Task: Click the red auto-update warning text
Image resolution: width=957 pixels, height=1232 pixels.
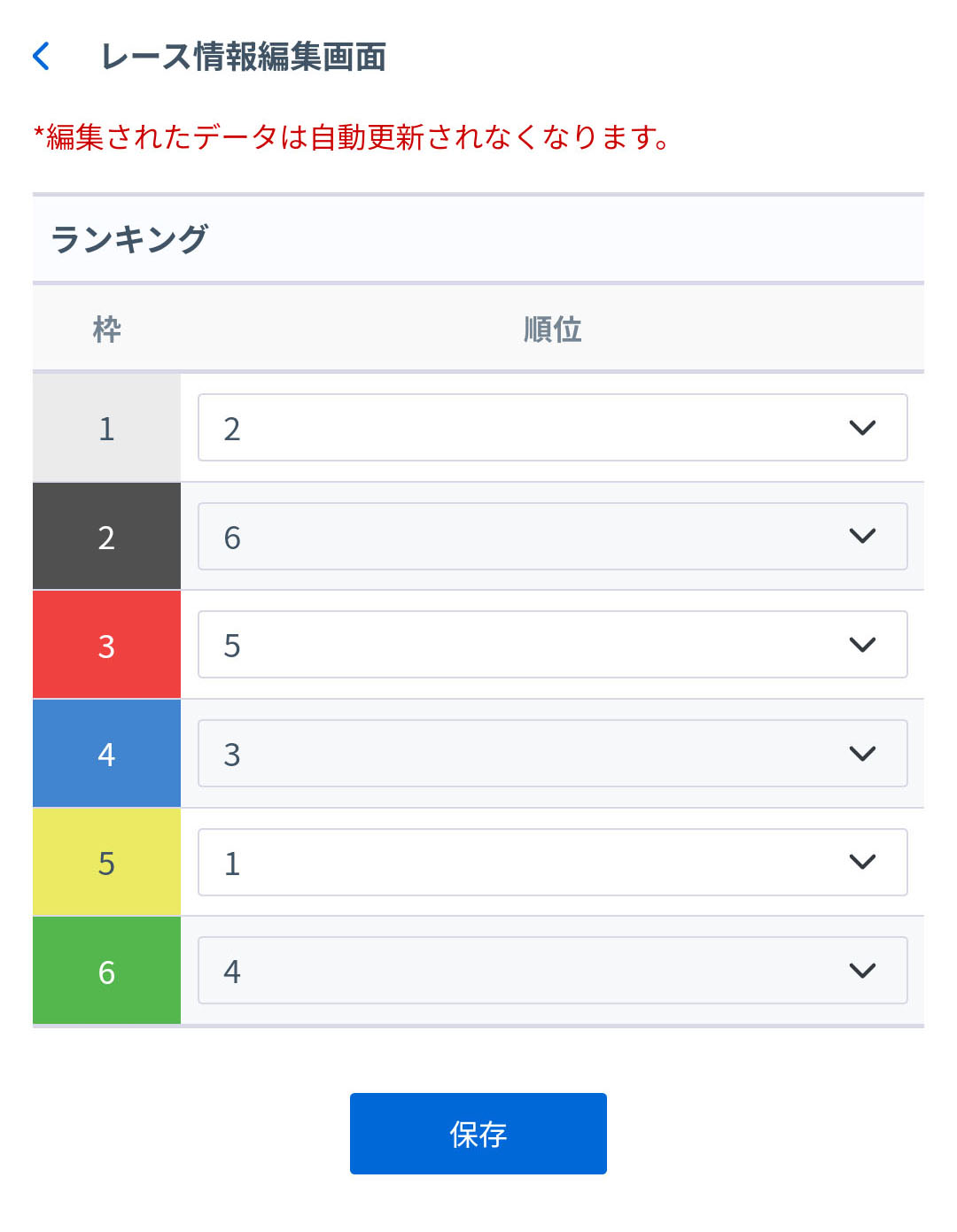Action: (351, 137)
